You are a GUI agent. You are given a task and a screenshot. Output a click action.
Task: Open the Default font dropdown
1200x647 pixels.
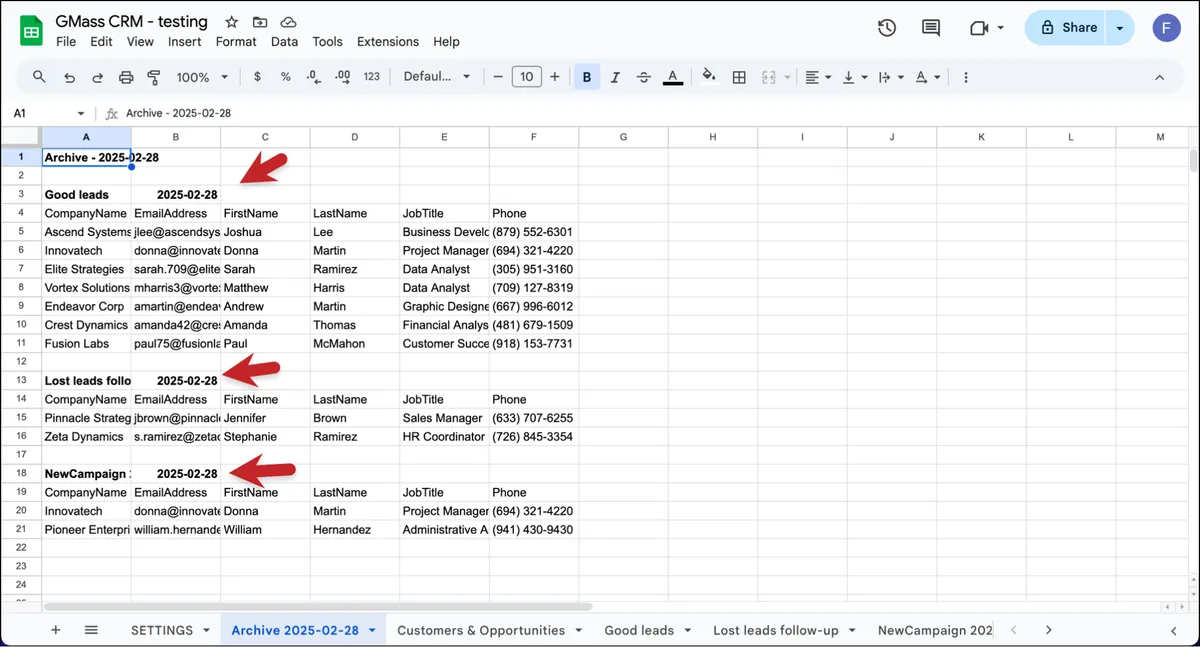coord(437,77)
